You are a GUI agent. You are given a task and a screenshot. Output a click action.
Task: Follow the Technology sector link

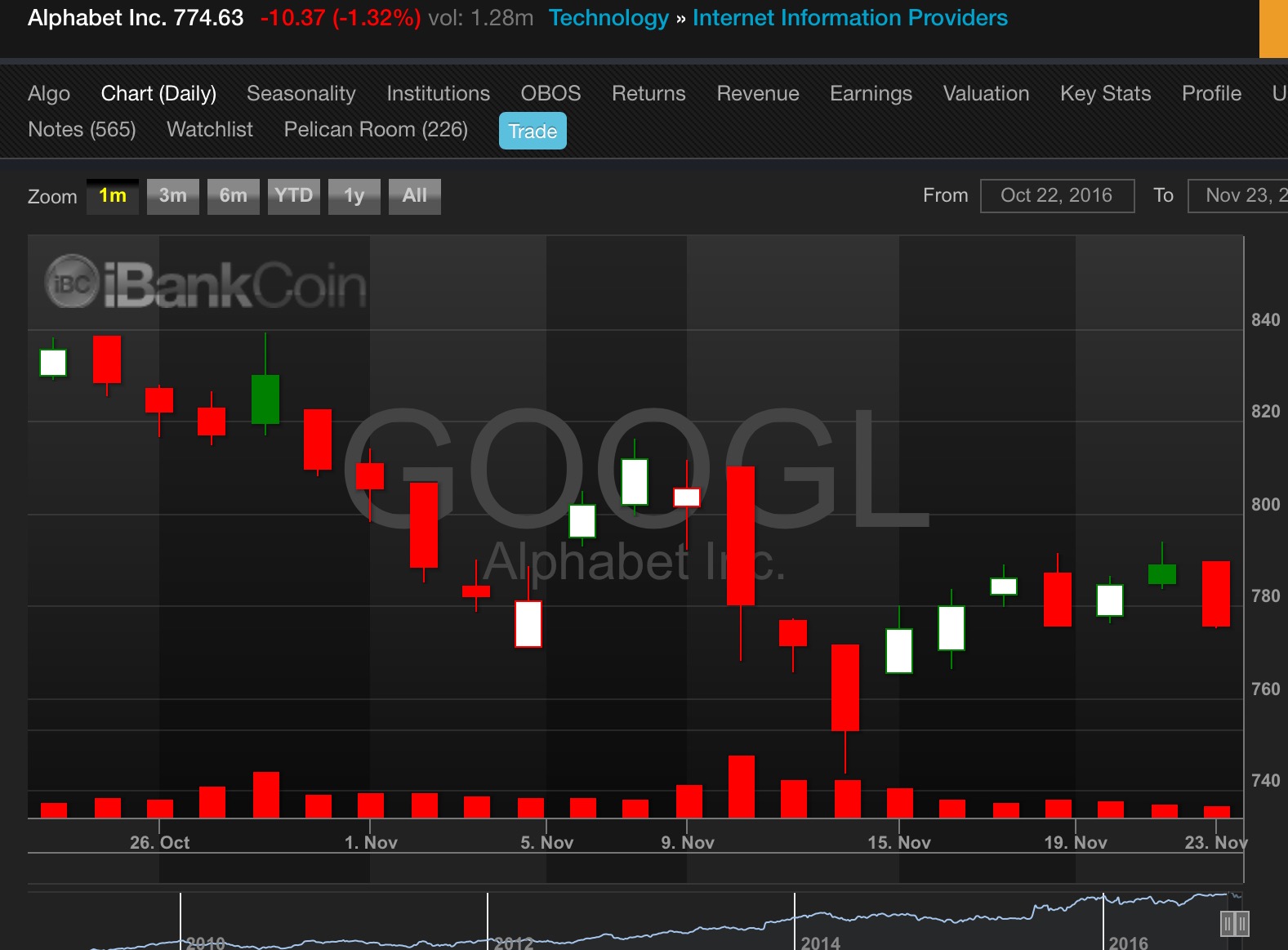pyautogui.click(x=608, y=18)
